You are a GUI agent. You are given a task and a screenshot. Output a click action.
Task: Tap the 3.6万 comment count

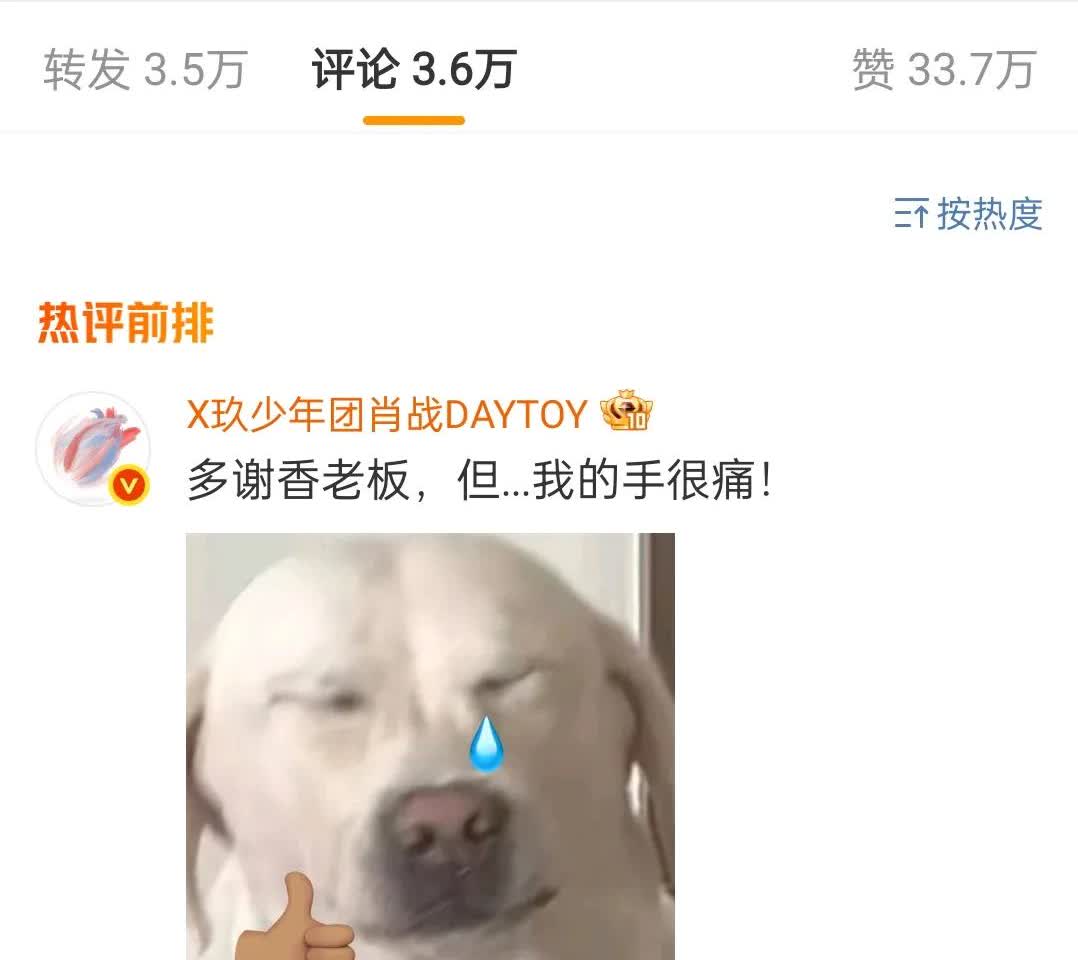464,69
